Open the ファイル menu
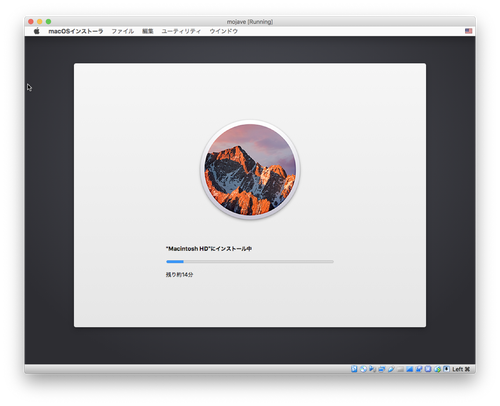This screenshot has width=500, height=406. coord(123,31)
